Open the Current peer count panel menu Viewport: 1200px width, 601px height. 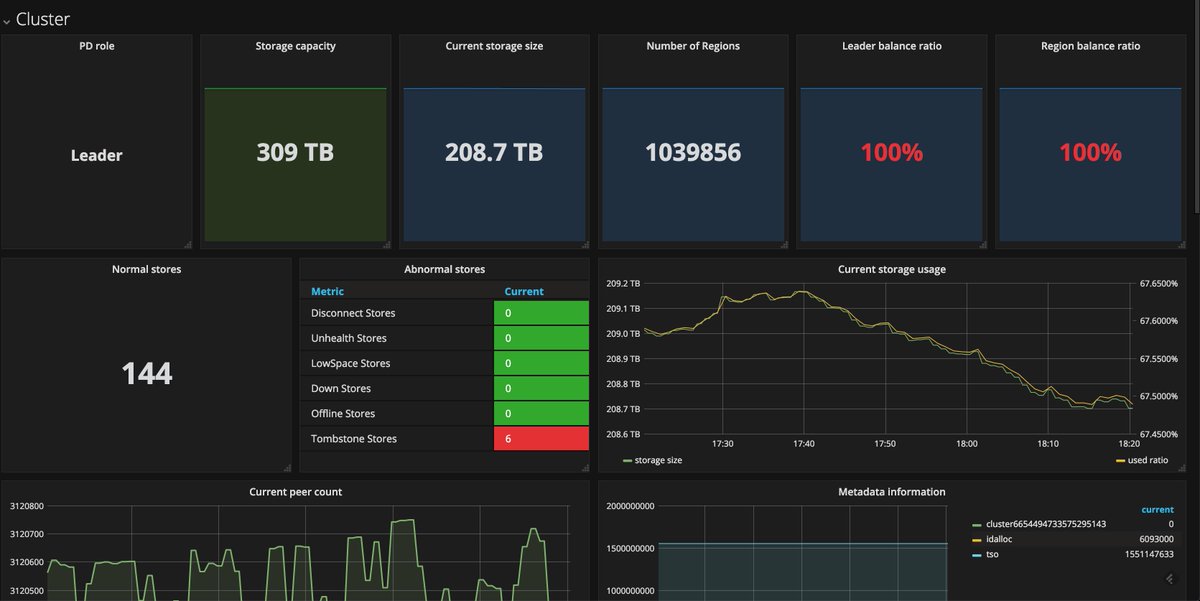point(295,492)
